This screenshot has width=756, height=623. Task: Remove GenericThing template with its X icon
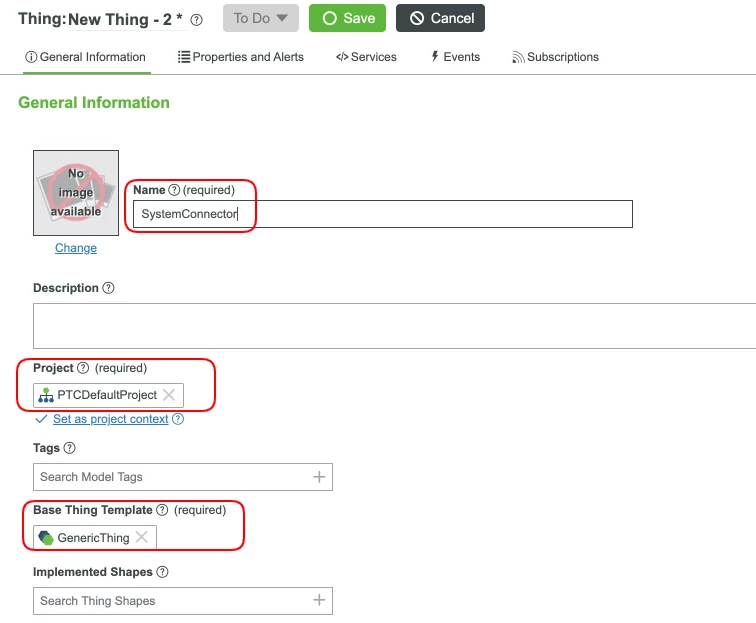[141, 537]
